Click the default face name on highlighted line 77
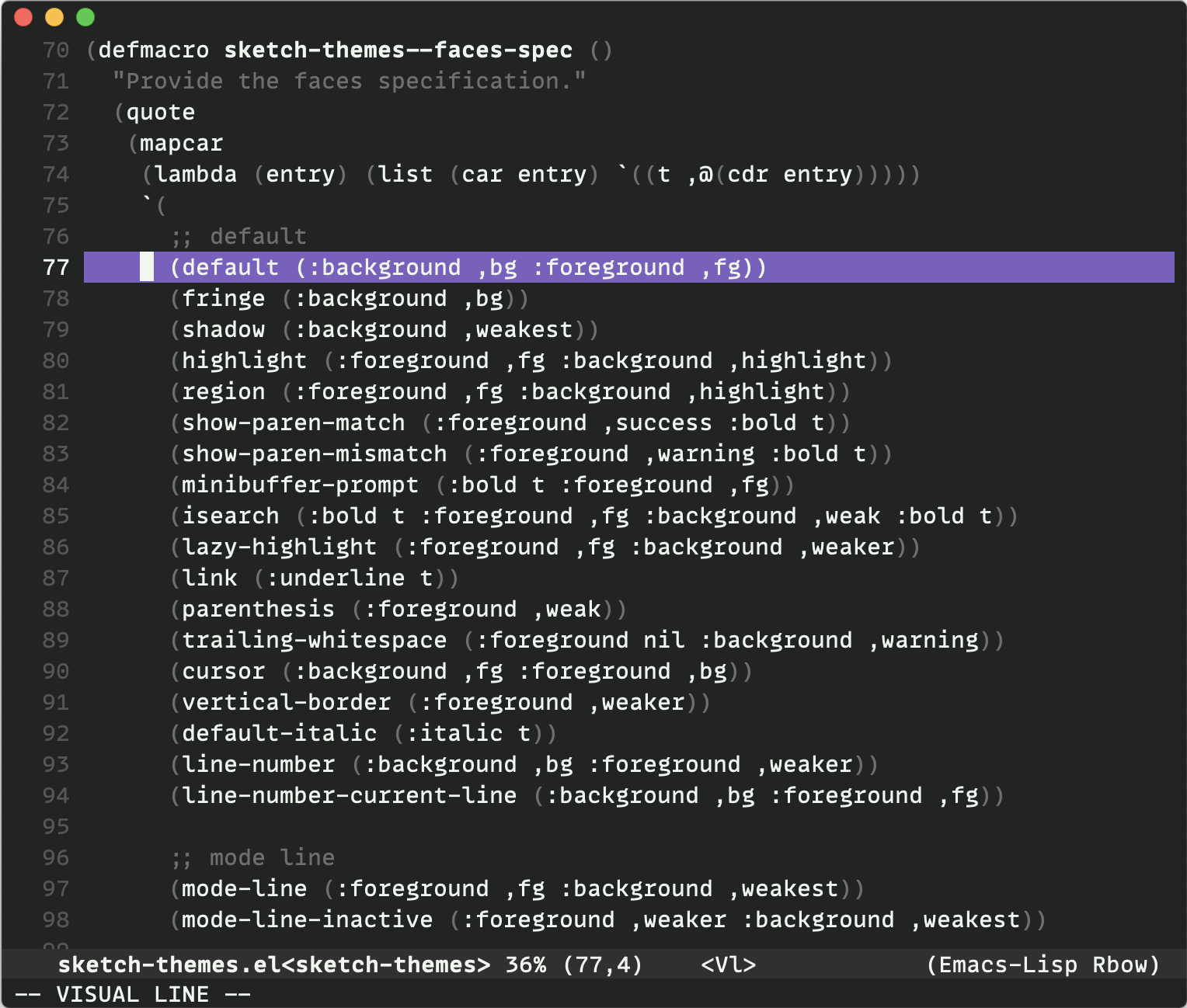1187x1008 pixels. tap(231, 268)
